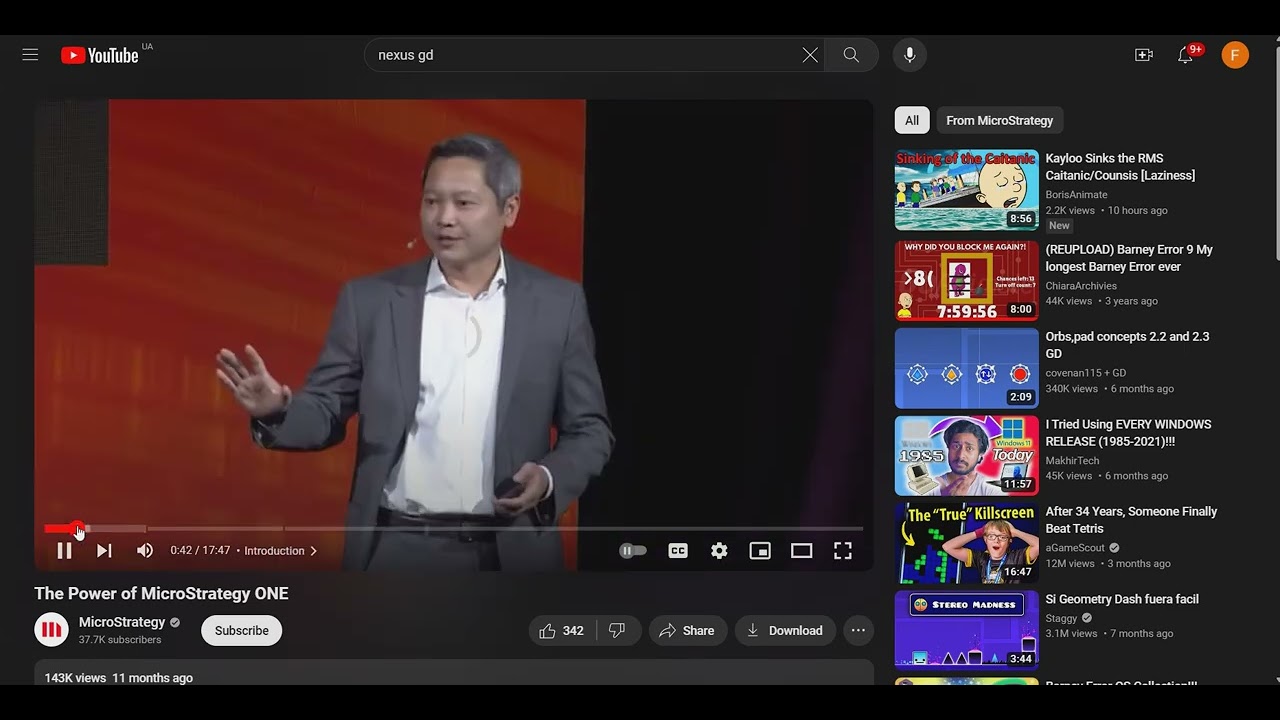Run search with the magnifier button
Screen dimensions: 1280x720
point(851,55)
